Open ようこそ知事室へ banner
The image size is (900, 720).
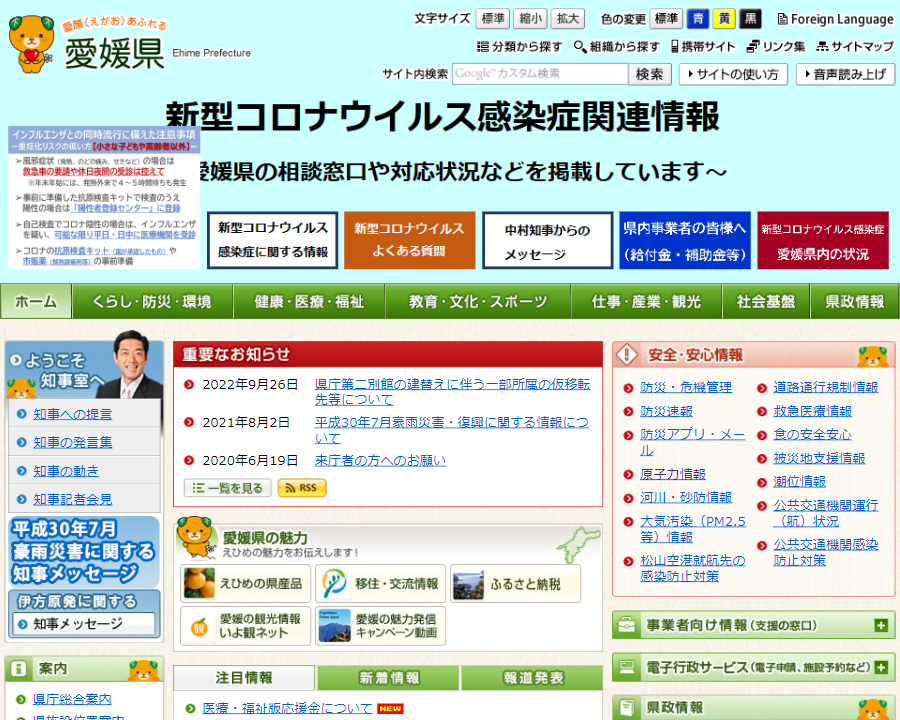pyautogui.click(x=84, y=366)
